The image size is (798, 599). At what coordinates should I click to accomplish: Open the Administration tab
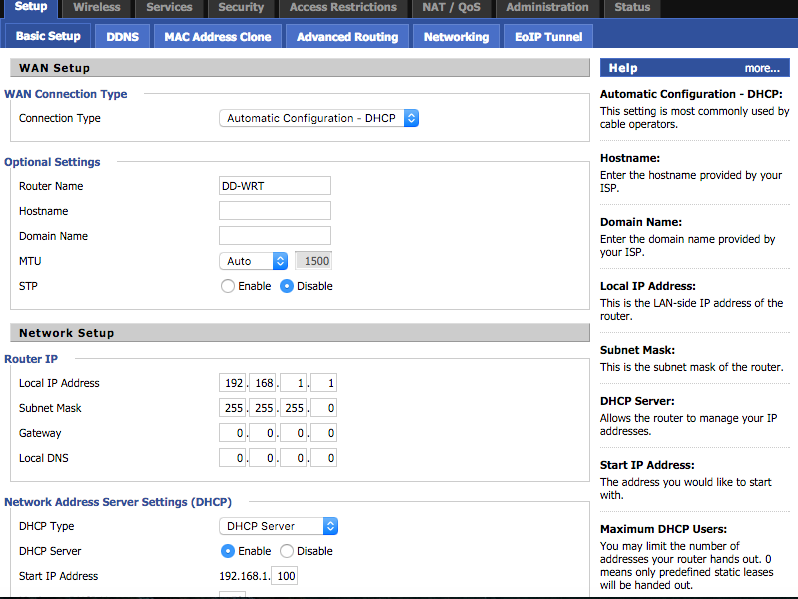pyautogui.click(x=547, y=8)
